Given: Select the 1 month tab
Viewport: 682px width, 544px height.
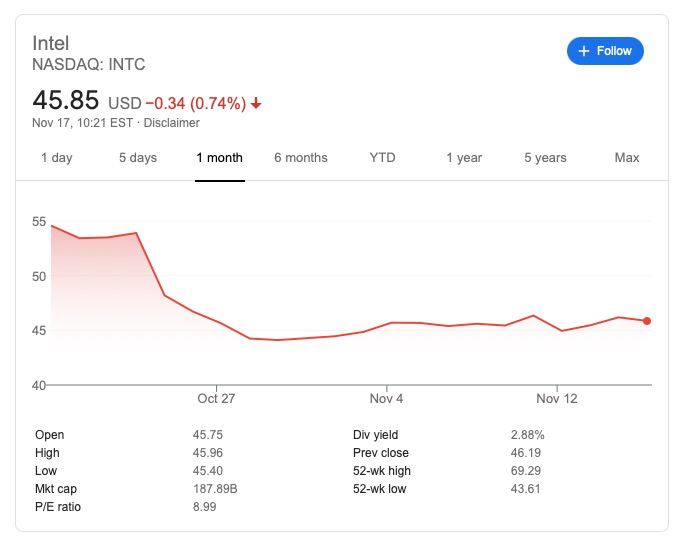Looking at the screenshot, I should click(220, 157).
